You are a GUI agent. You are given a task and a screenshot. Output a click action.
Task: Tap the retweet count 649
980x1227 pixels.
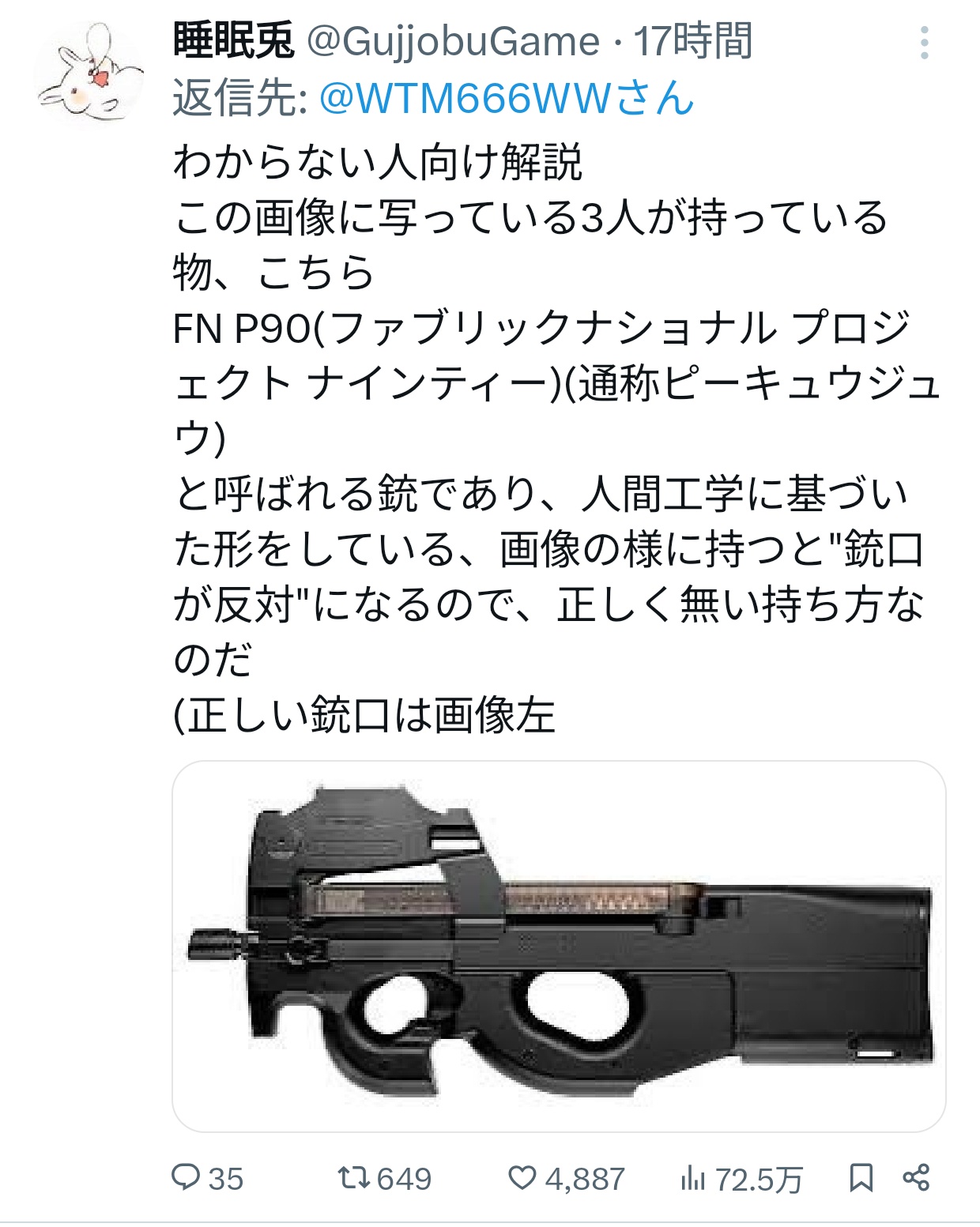pyautogui.click(x=404, y=1179)
